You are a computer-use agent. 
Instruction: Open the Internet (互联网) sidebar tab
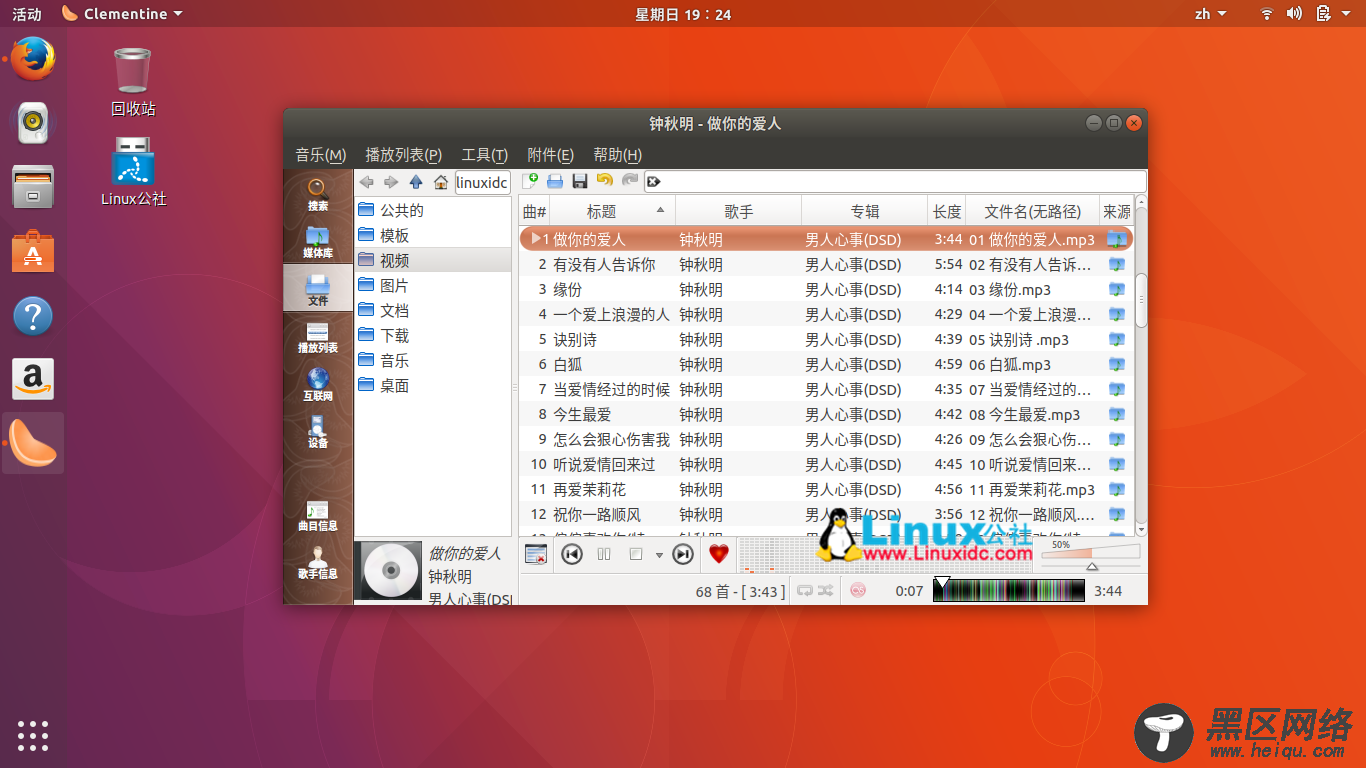tap(317, 385)
